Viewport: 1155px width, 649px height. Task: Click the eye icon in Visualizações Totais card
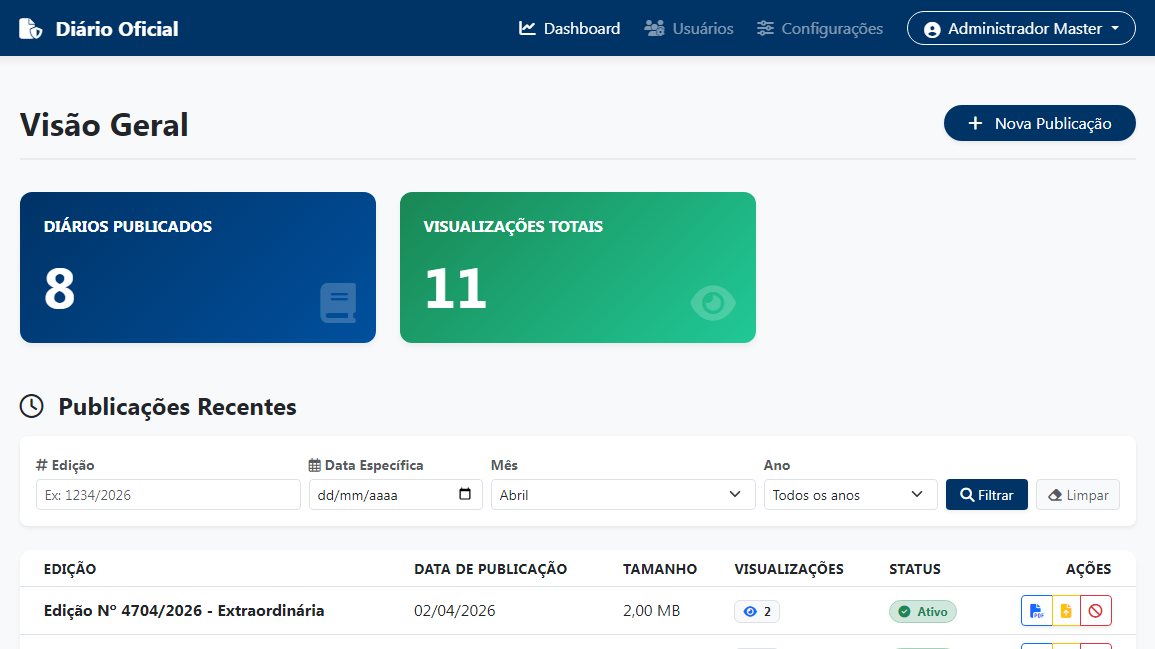pyautogui.click(x=713, y=303)
